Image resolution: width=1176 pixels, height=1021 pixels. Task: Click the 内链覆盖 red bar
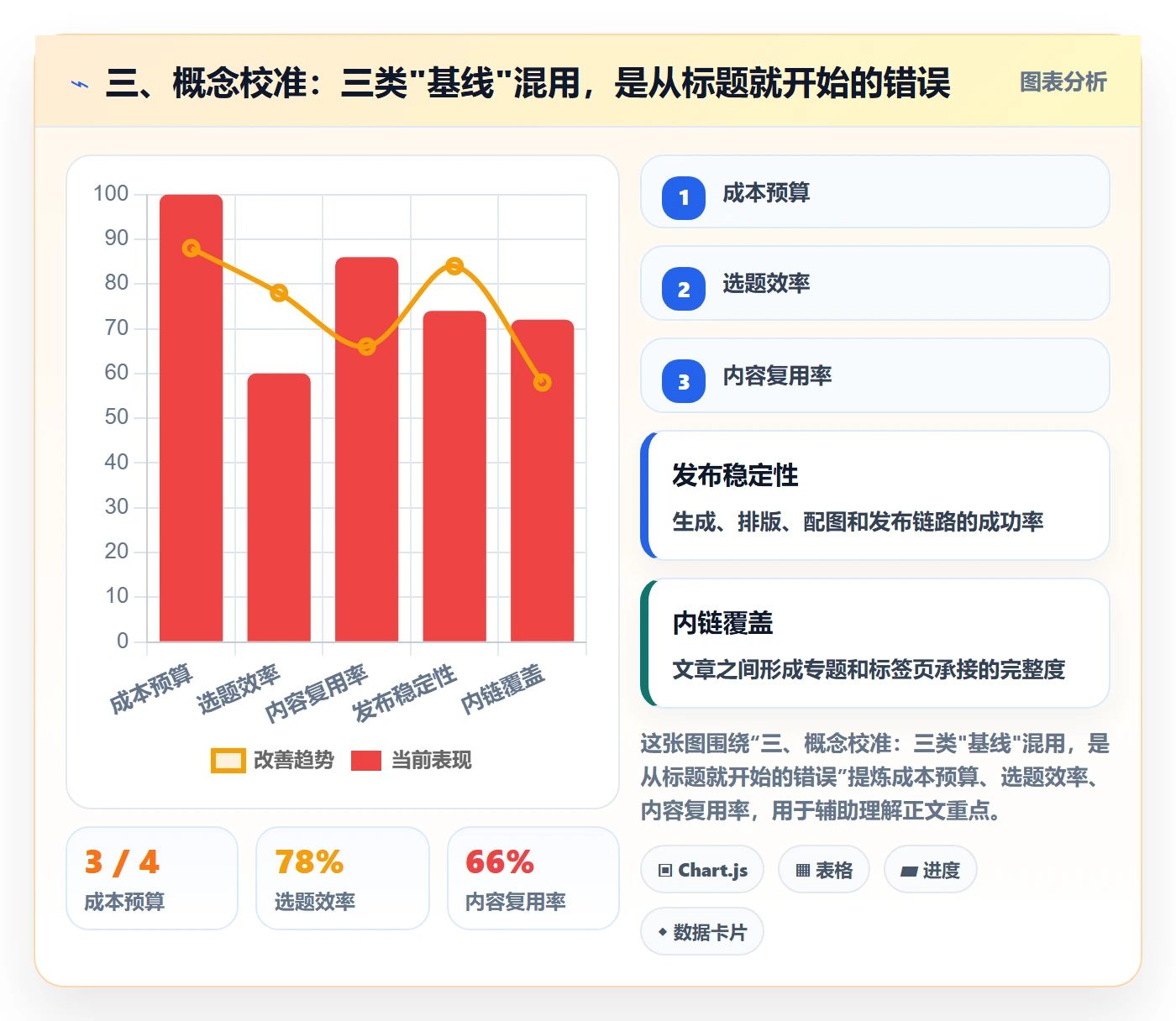[543, 481]
